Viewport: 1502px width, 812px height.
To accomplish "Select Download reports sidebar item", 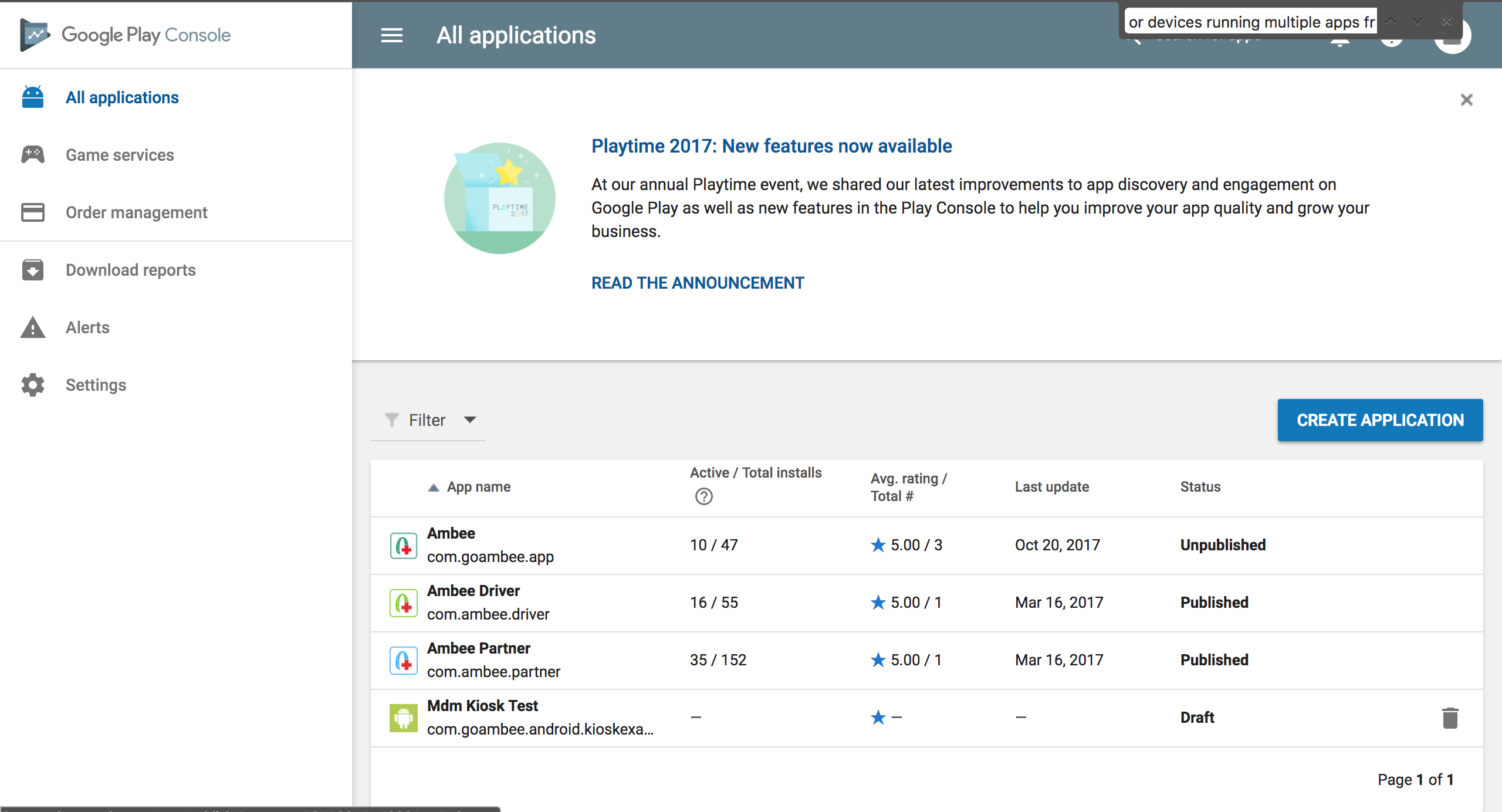I will tap(130, 270).
